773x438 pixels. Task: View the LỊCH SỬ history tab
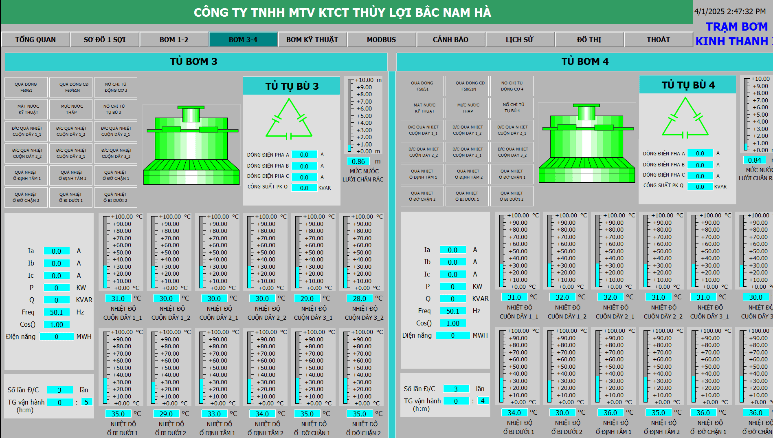tap(520, 39)
